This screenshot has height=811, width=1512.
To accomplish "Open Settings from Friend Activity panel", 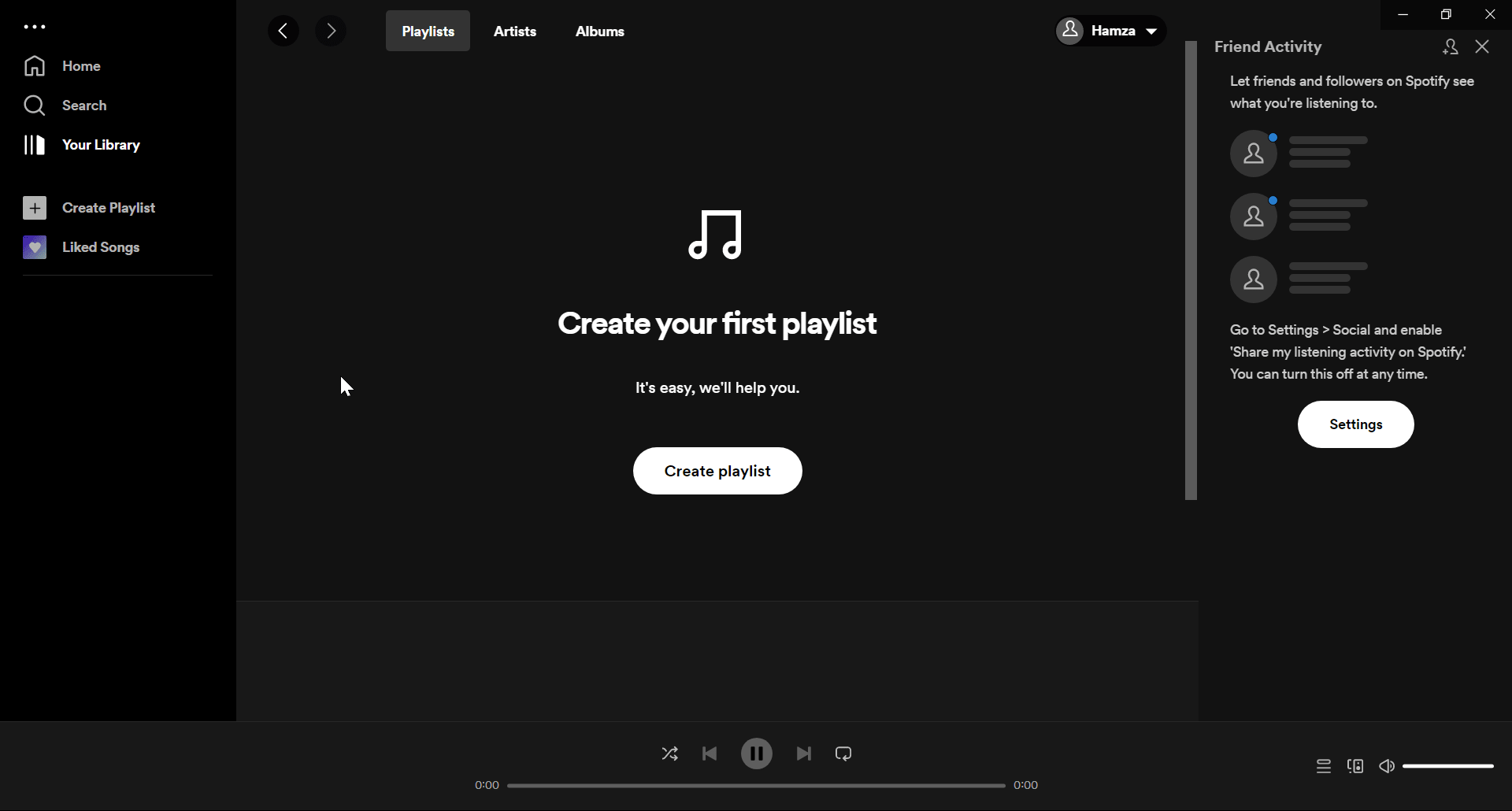I will coord(1356,424).
